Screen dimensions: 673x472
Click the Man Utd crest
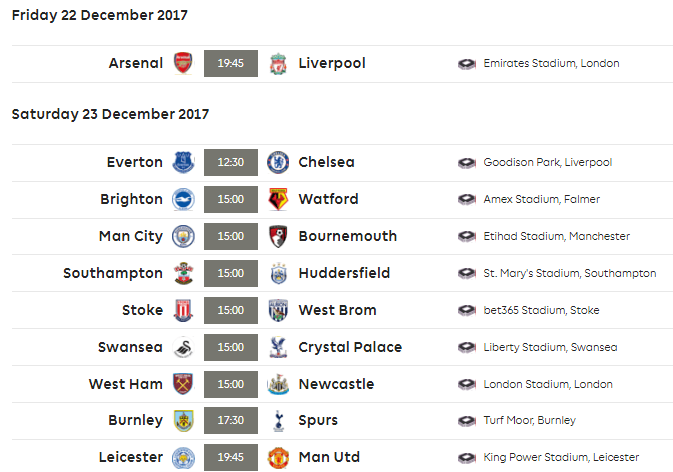click(278, 457)
